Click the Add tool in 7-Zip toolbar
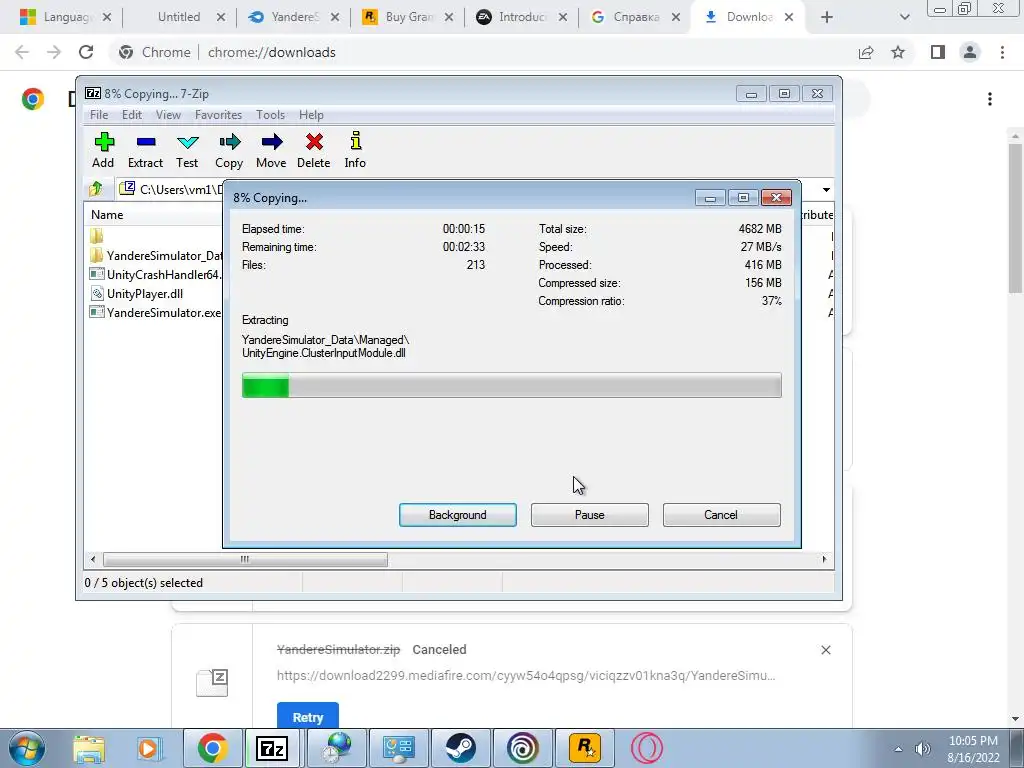The image size is (1024, 768). click(x=103, y=150)
